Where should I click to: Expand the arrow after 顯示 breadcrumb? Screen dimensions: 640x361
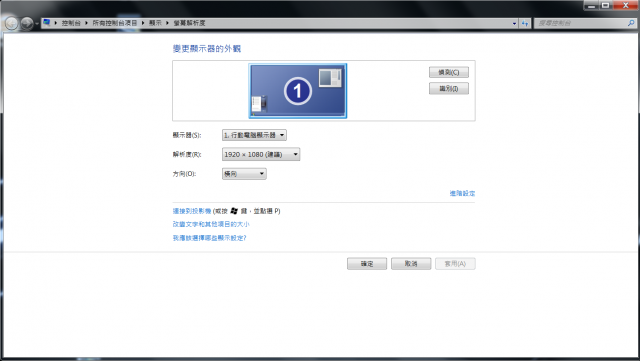[x=167, y=23]
